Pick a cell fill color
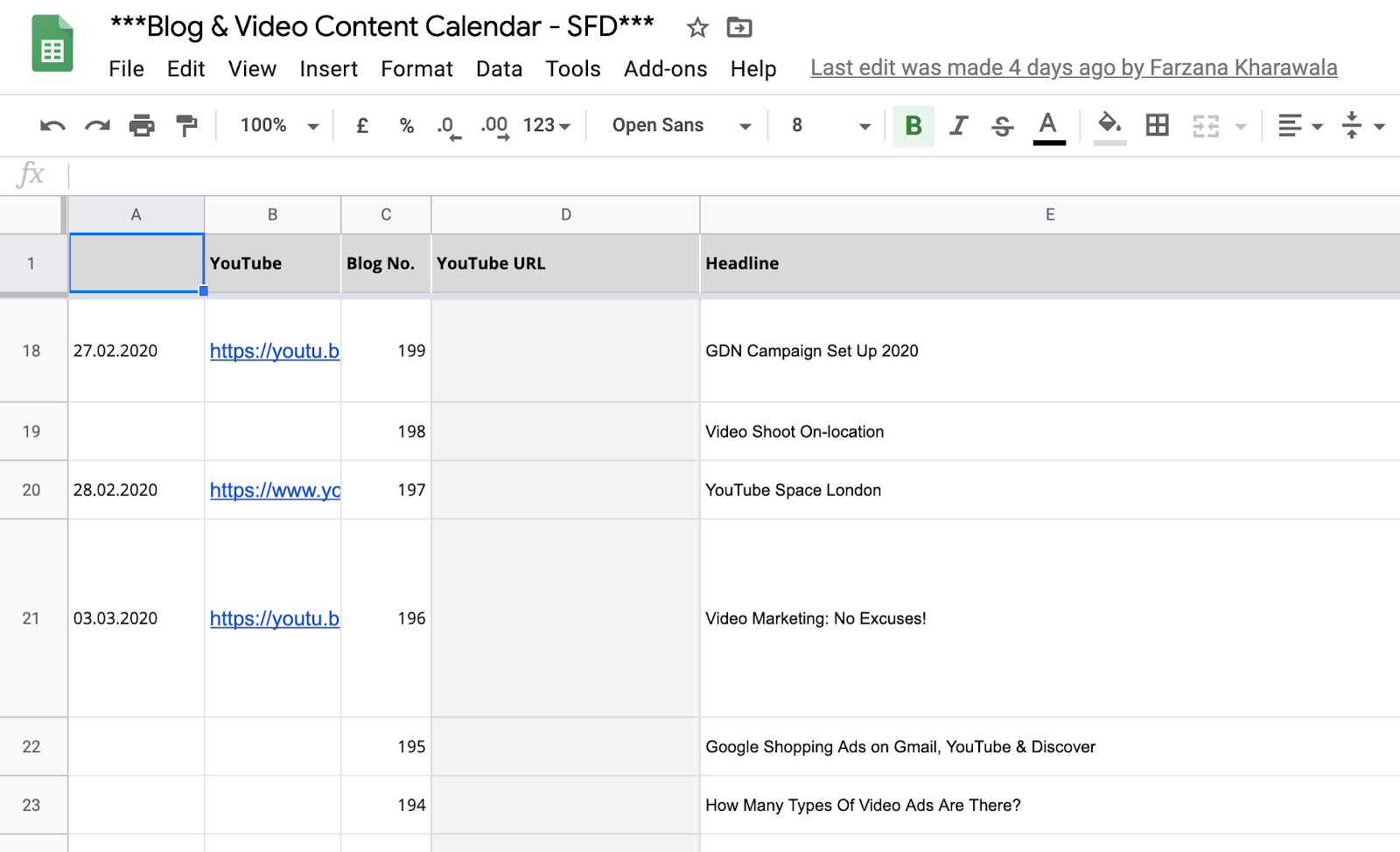 (1109, 126)
